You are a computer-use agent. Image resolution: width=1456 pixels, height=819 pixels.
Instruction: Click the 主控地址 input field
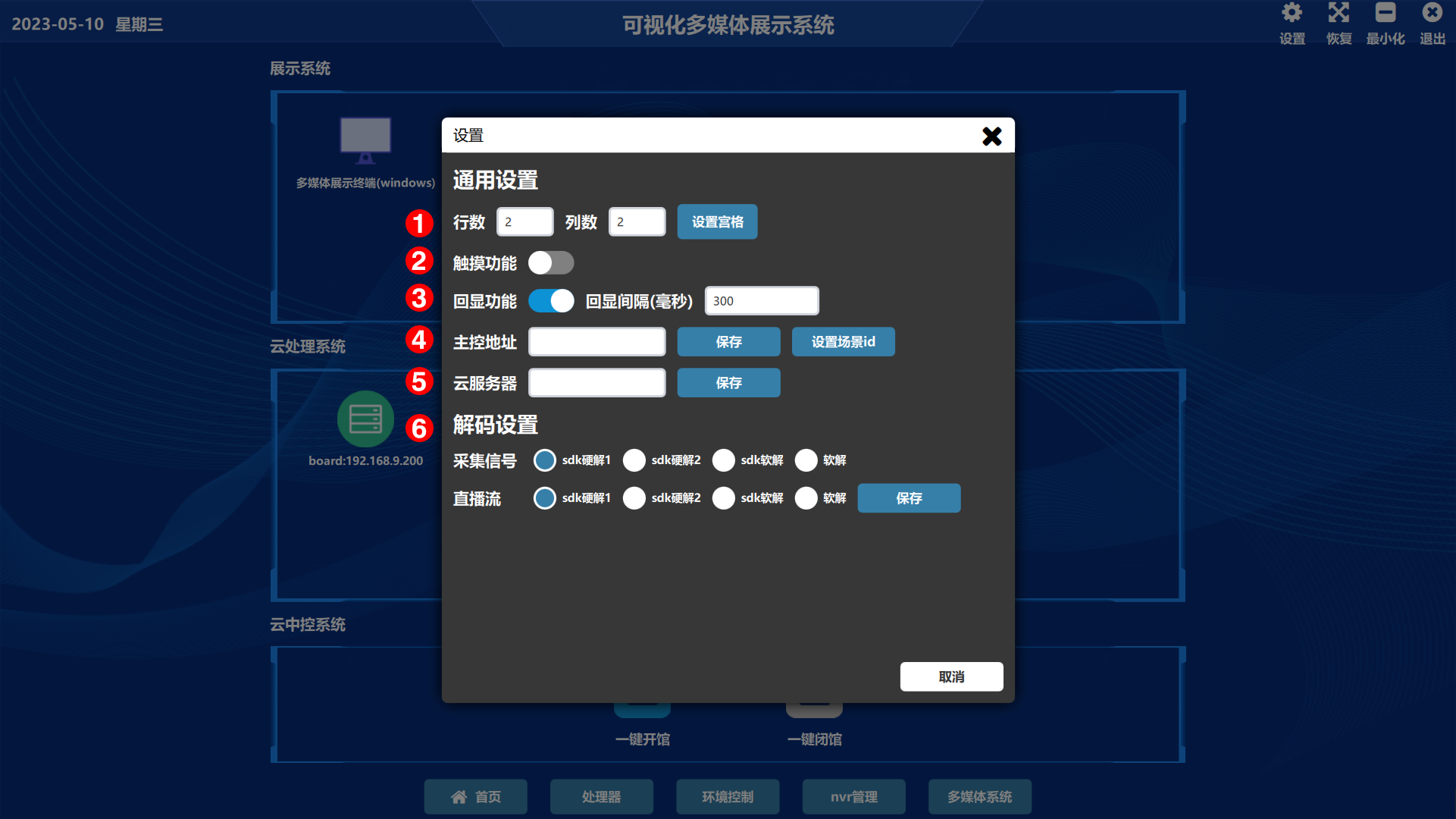(597, 342)
